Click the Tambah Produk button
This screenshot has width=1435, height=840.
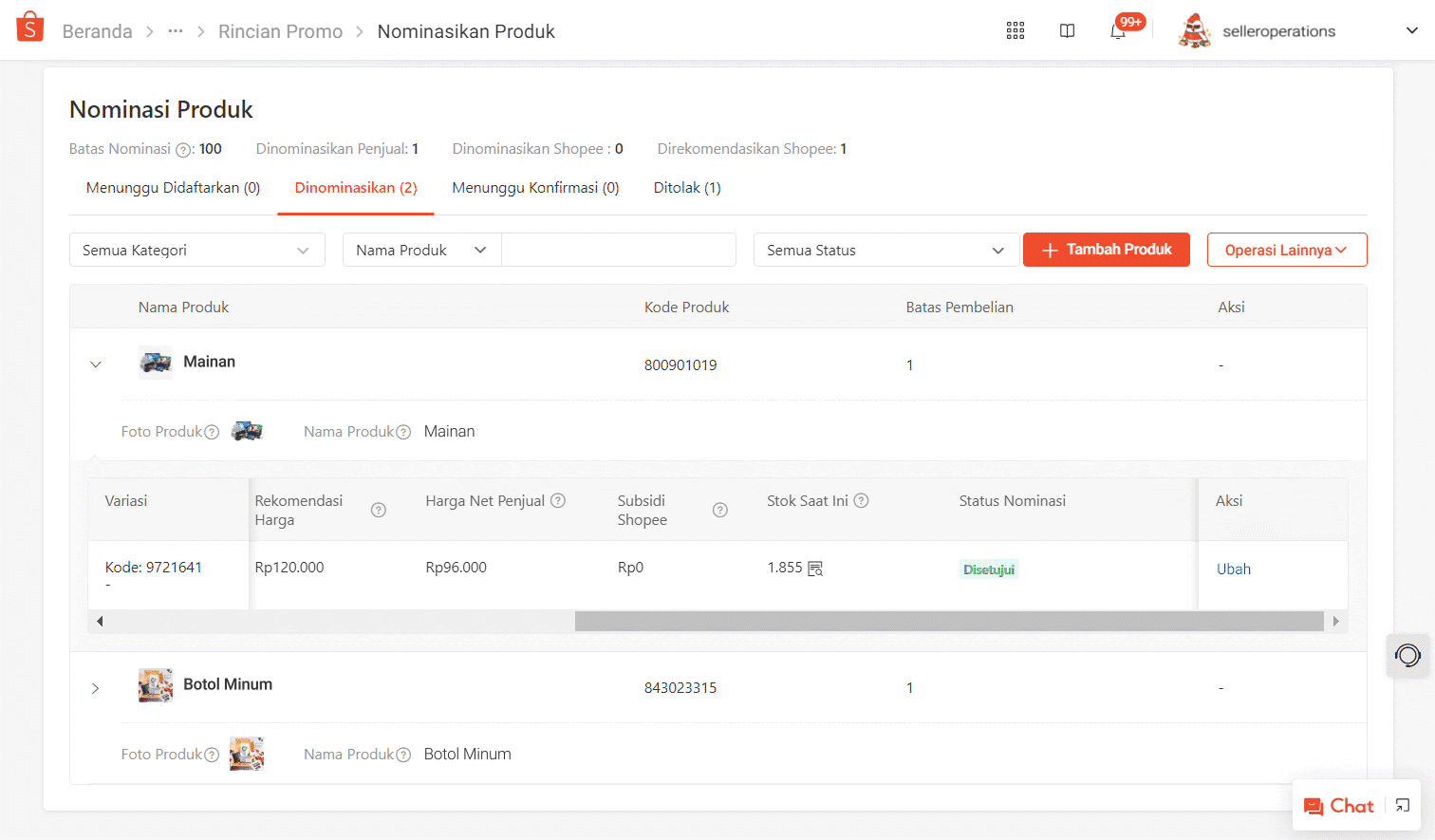(x=1107, y=250)
